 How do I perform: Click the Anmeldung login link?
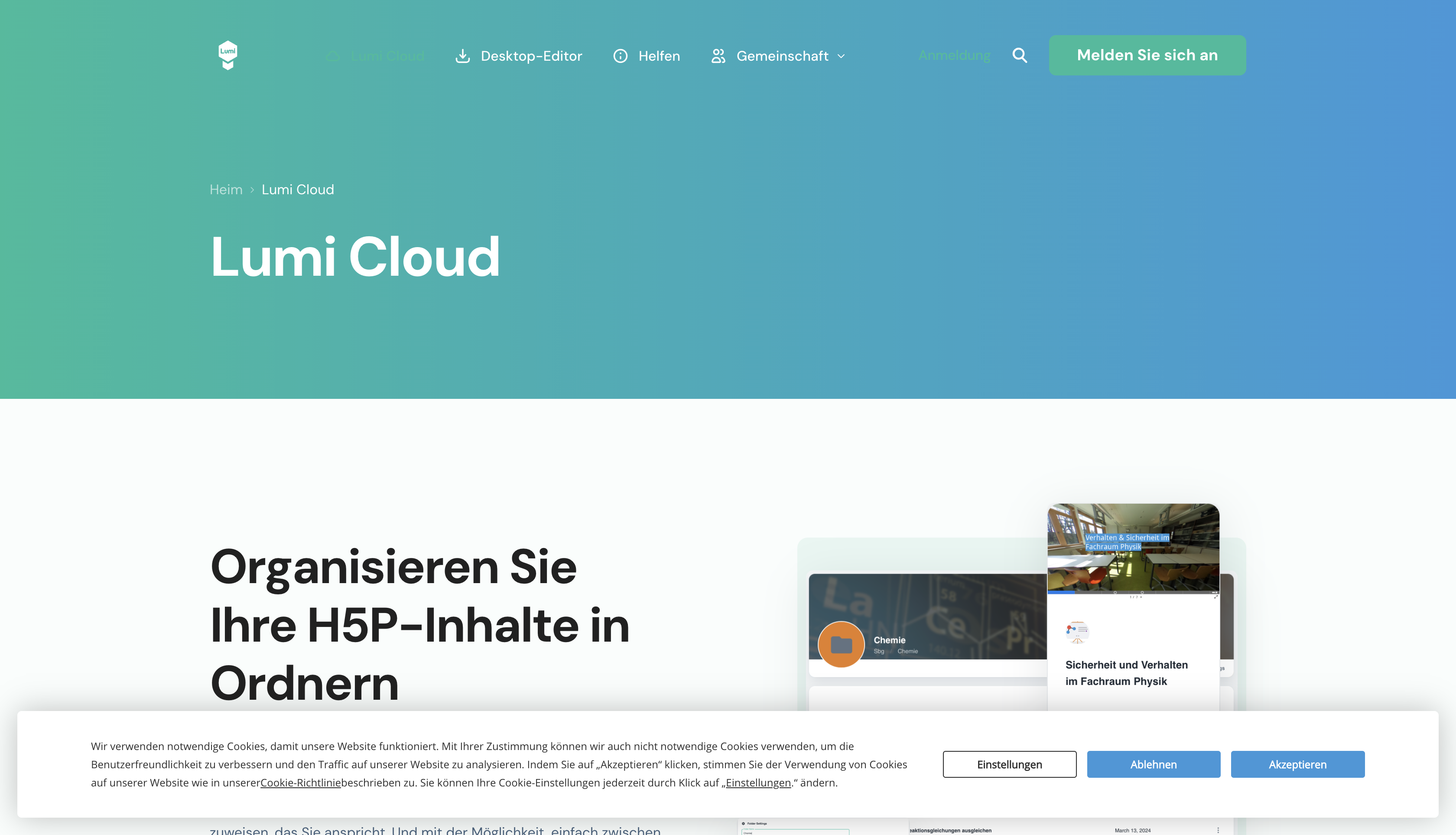(955, 55)
